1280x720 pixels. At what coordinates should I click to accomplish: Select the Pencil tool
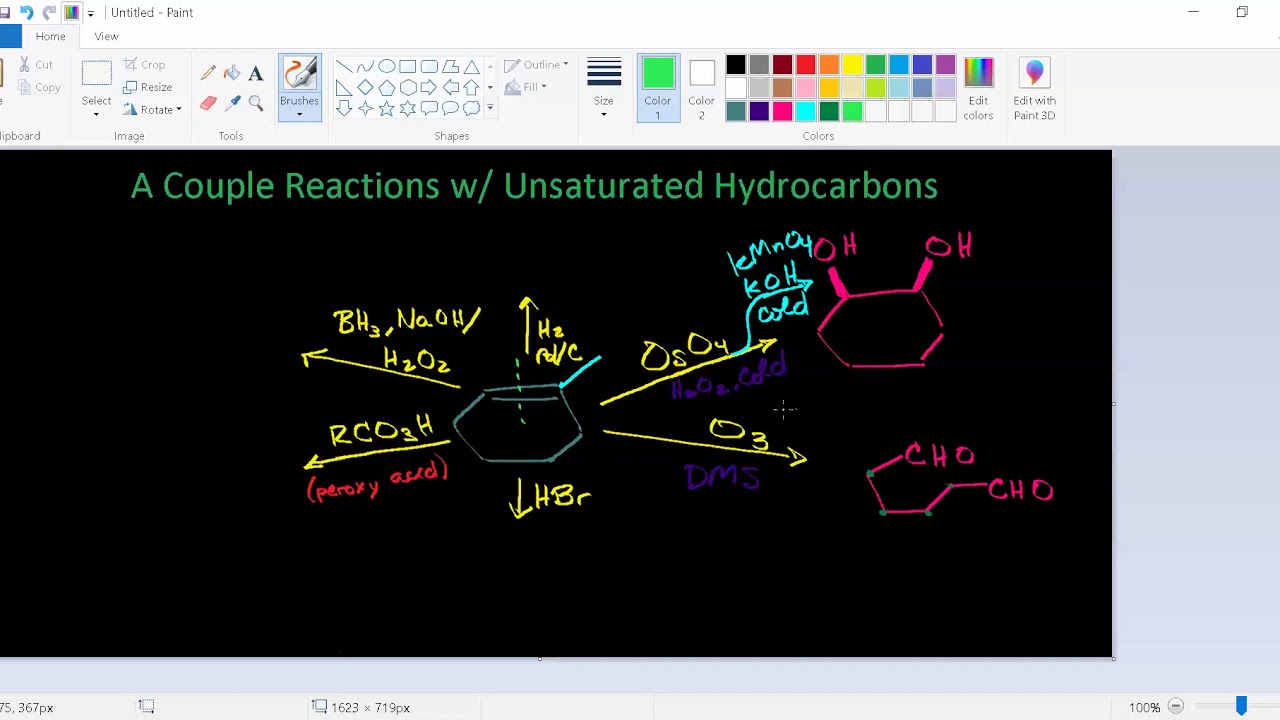click(x=208, y=73)
